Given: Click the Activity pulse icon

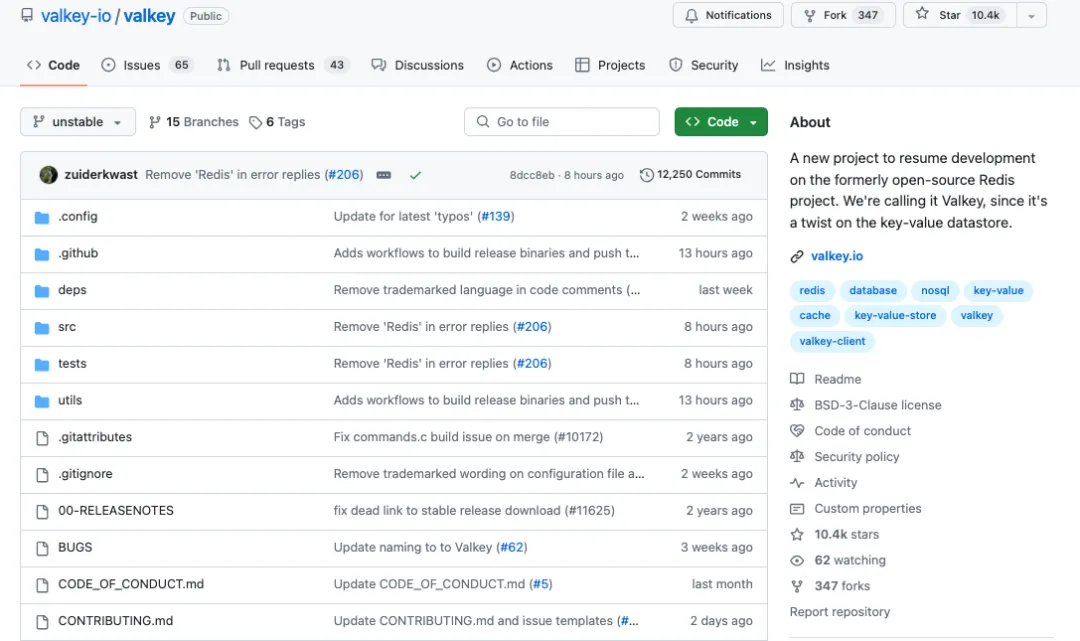Looking at the screenshot, I should 797,483.
